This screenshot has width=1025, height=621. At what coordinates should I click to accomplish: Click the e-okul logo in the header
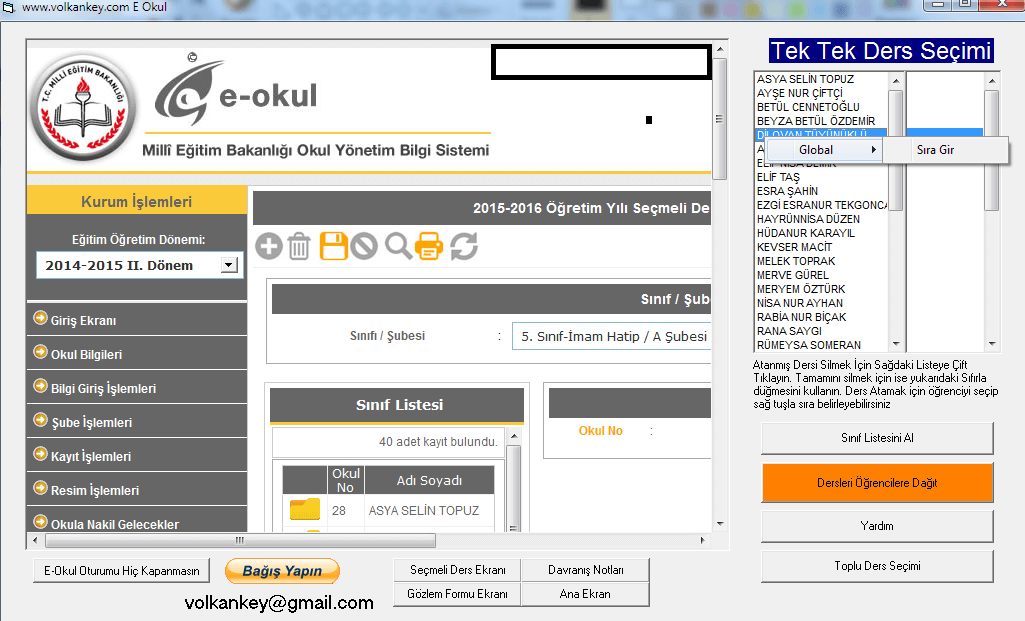click(x=236, y=96)
